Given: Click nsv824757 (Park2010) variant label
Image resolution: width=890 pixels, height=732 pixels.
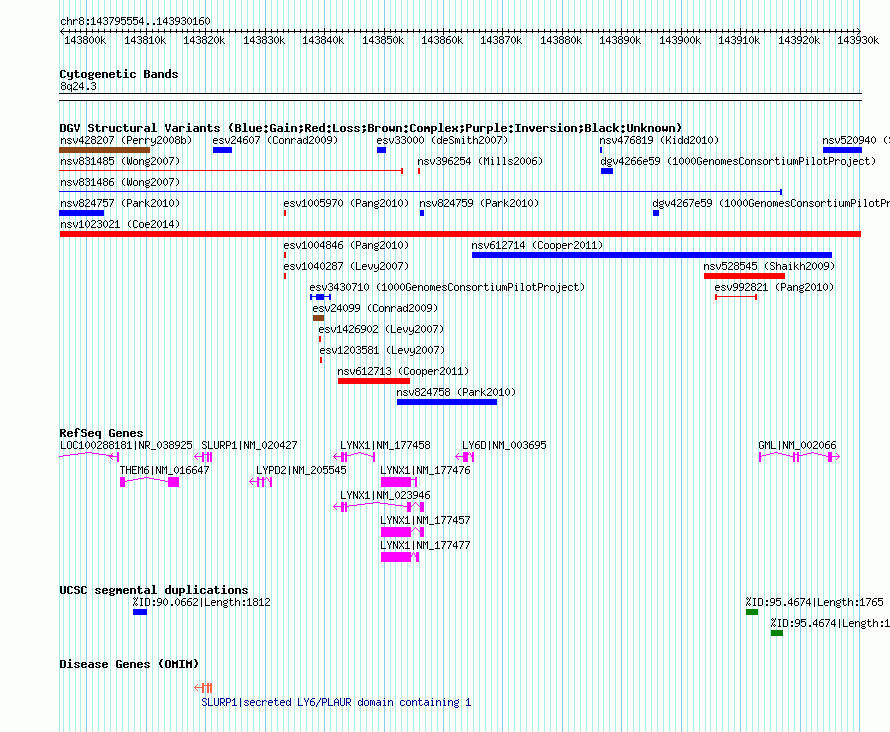Looking at the screenshot, I should (x=120, y=203).
